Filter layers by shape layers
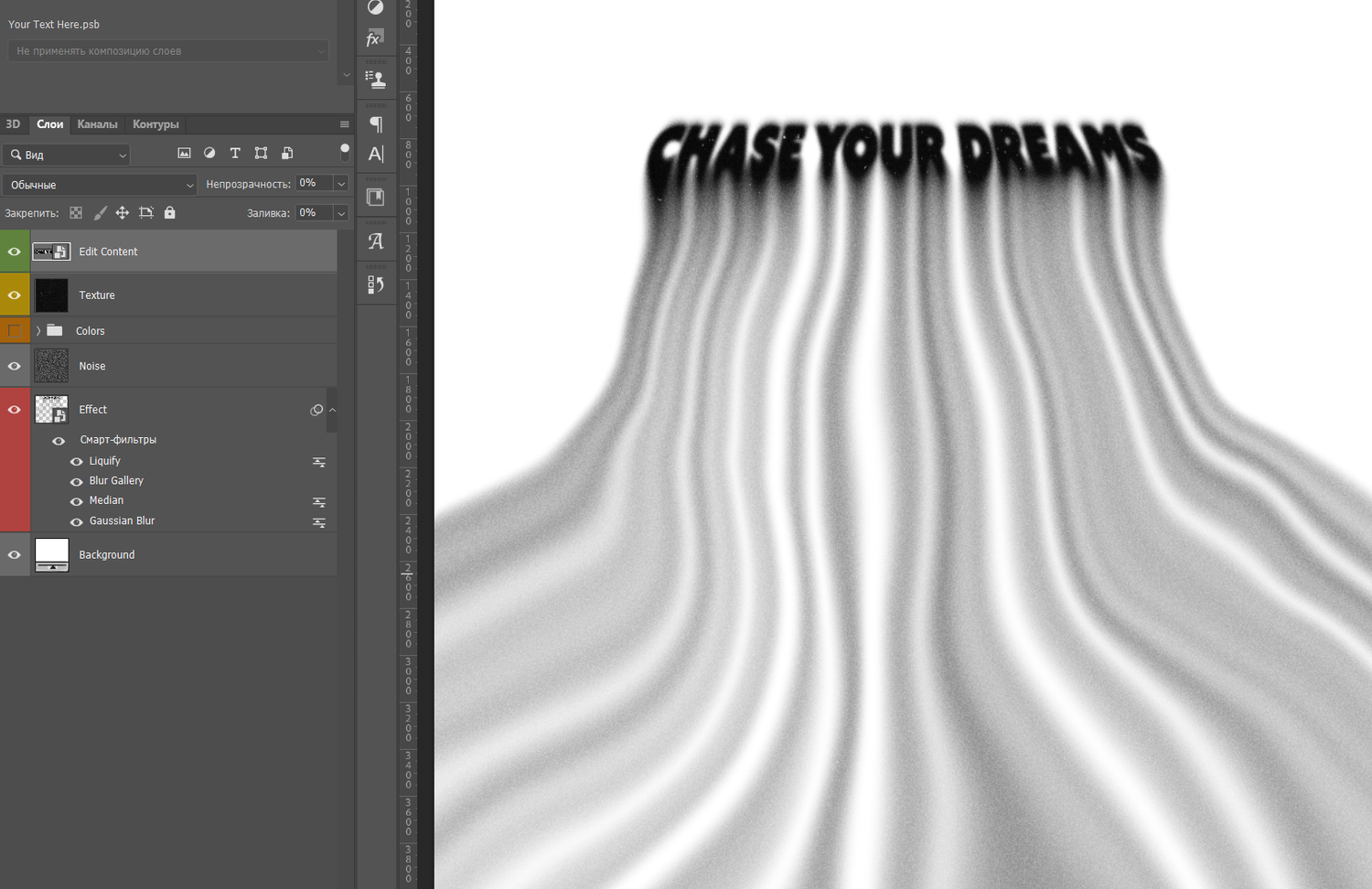This screenshot has height=889, width=1372. 261,154
